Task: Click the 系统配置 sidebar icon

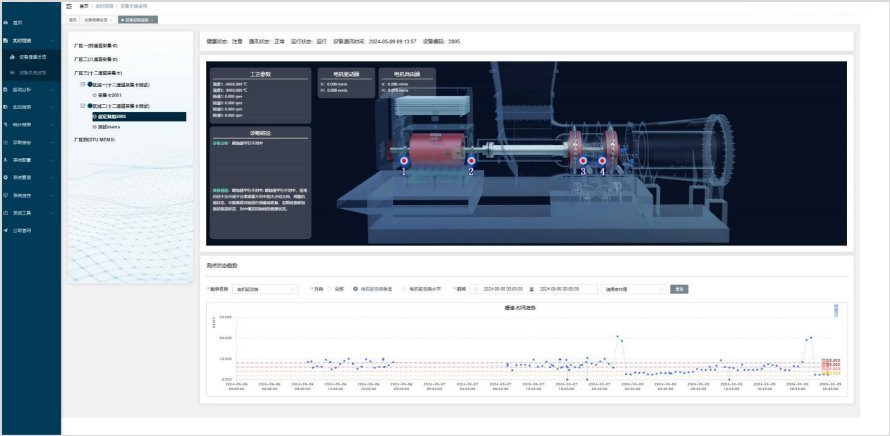Action: pyautogui.click(x=6, y=160)
